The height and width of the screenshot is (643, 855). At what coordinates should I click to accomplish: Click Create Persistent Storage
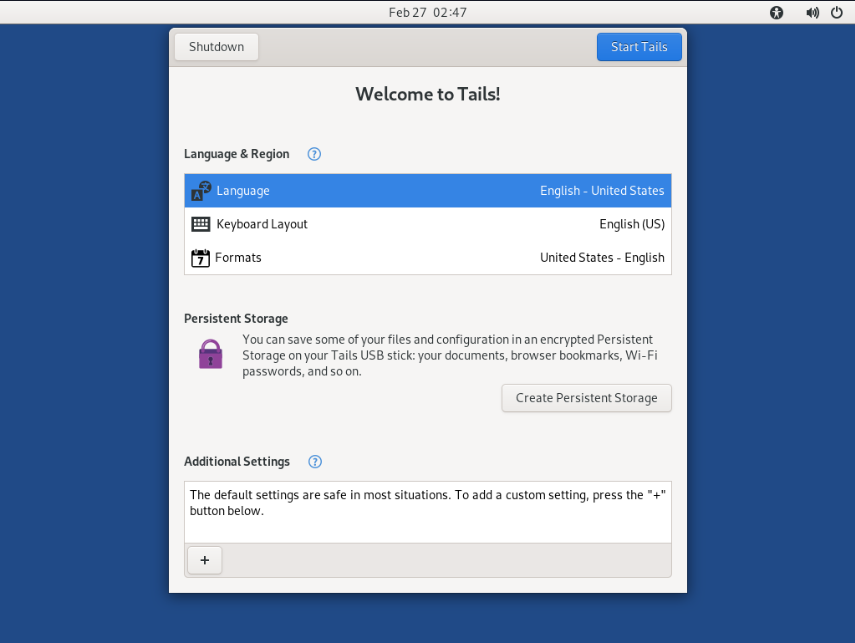[586, 398]
